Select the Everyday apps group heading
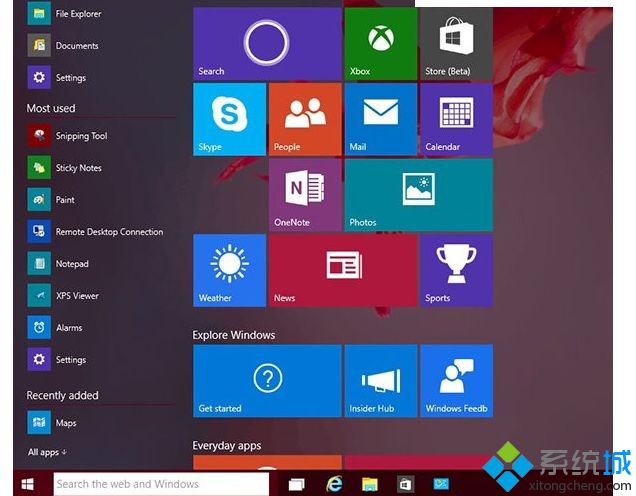The image size is (636, 496). pos(227,446)
